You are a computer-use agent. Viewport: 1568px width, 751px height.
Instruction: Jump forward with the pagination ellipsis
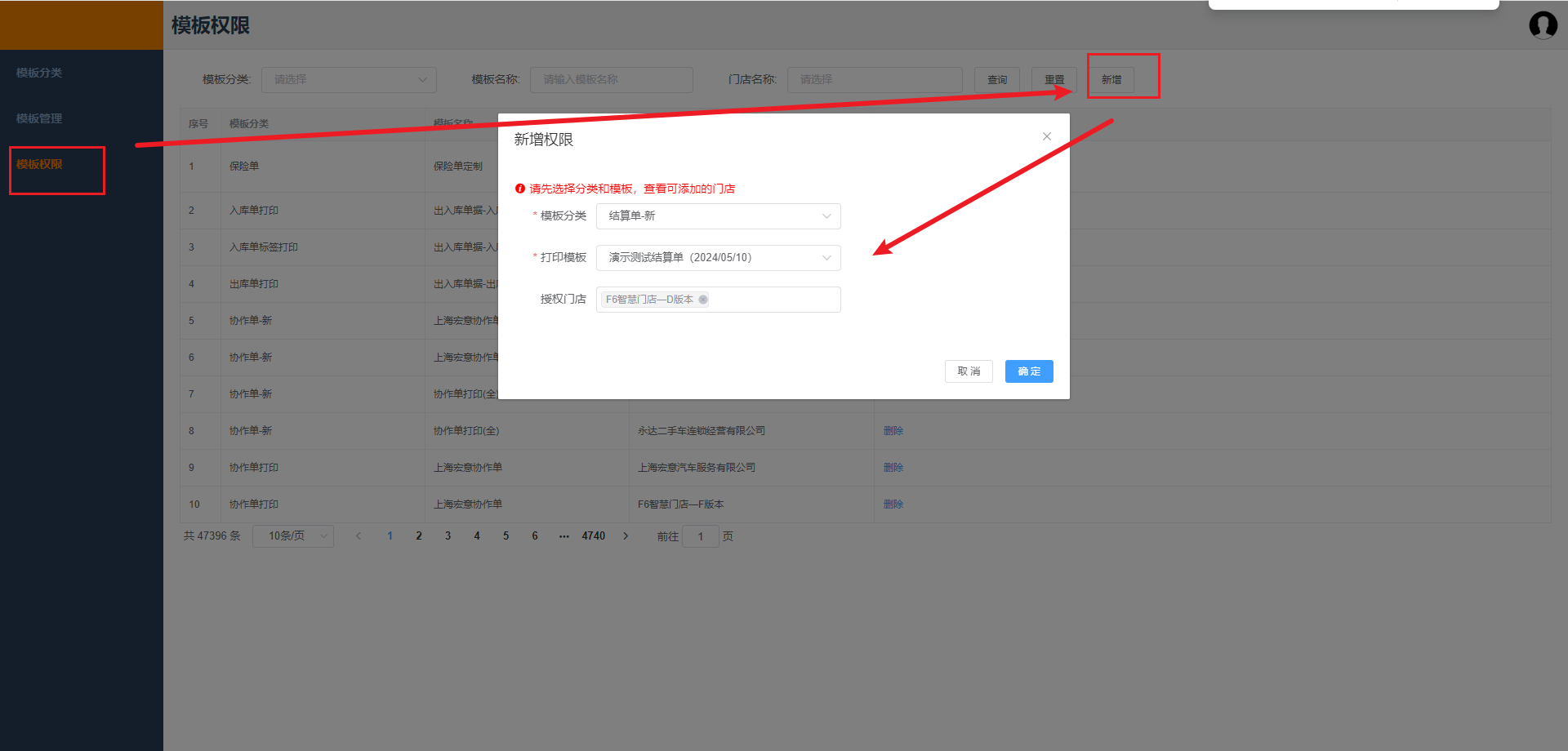tap(563, 536)
